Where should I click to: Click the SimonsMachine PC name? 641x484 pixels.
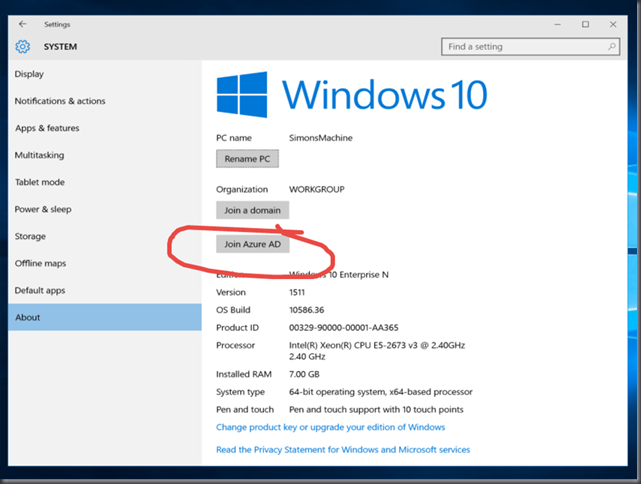pyautogui.click(x=320, y=138)
